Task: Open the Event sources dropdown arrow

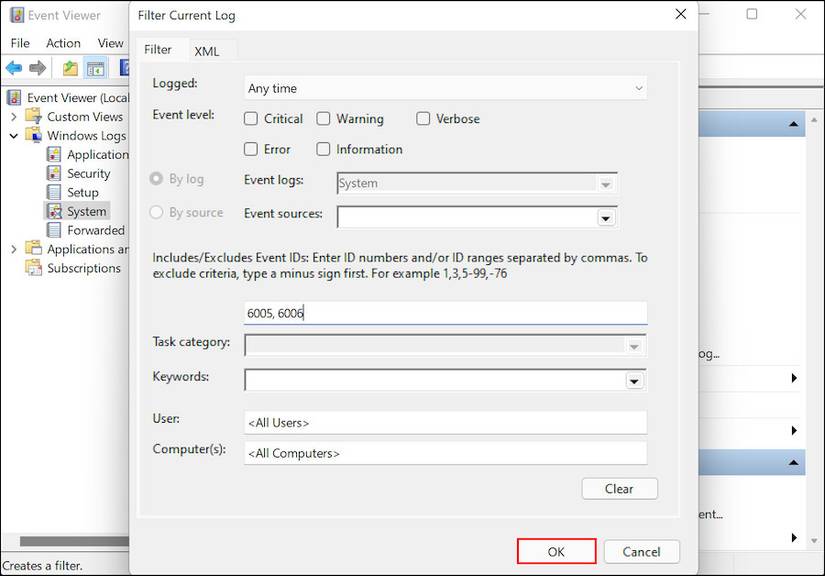Action: (x=606, y=217)
